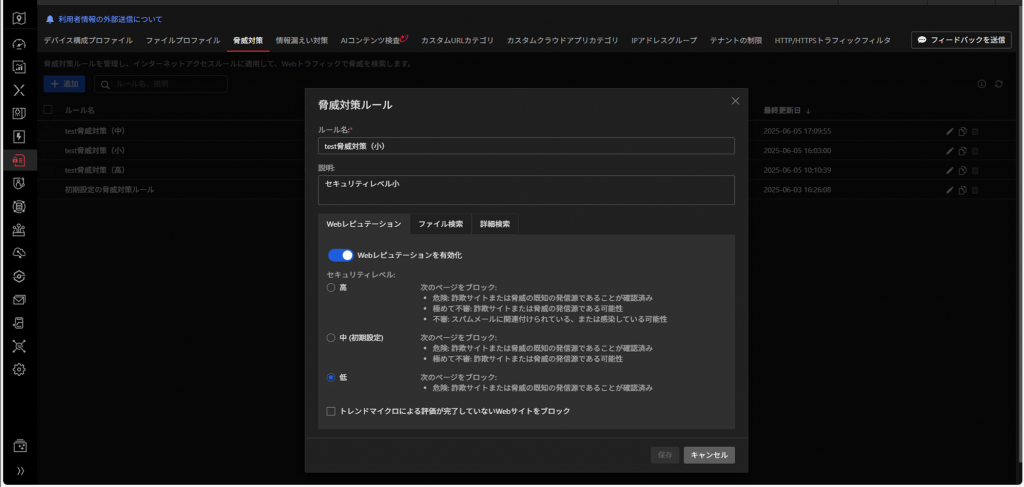The height and width of the screenshot is (487, 1024).
Task: Click the lightning bolt icon in sidebar
Action: click(x=19, y=136)
